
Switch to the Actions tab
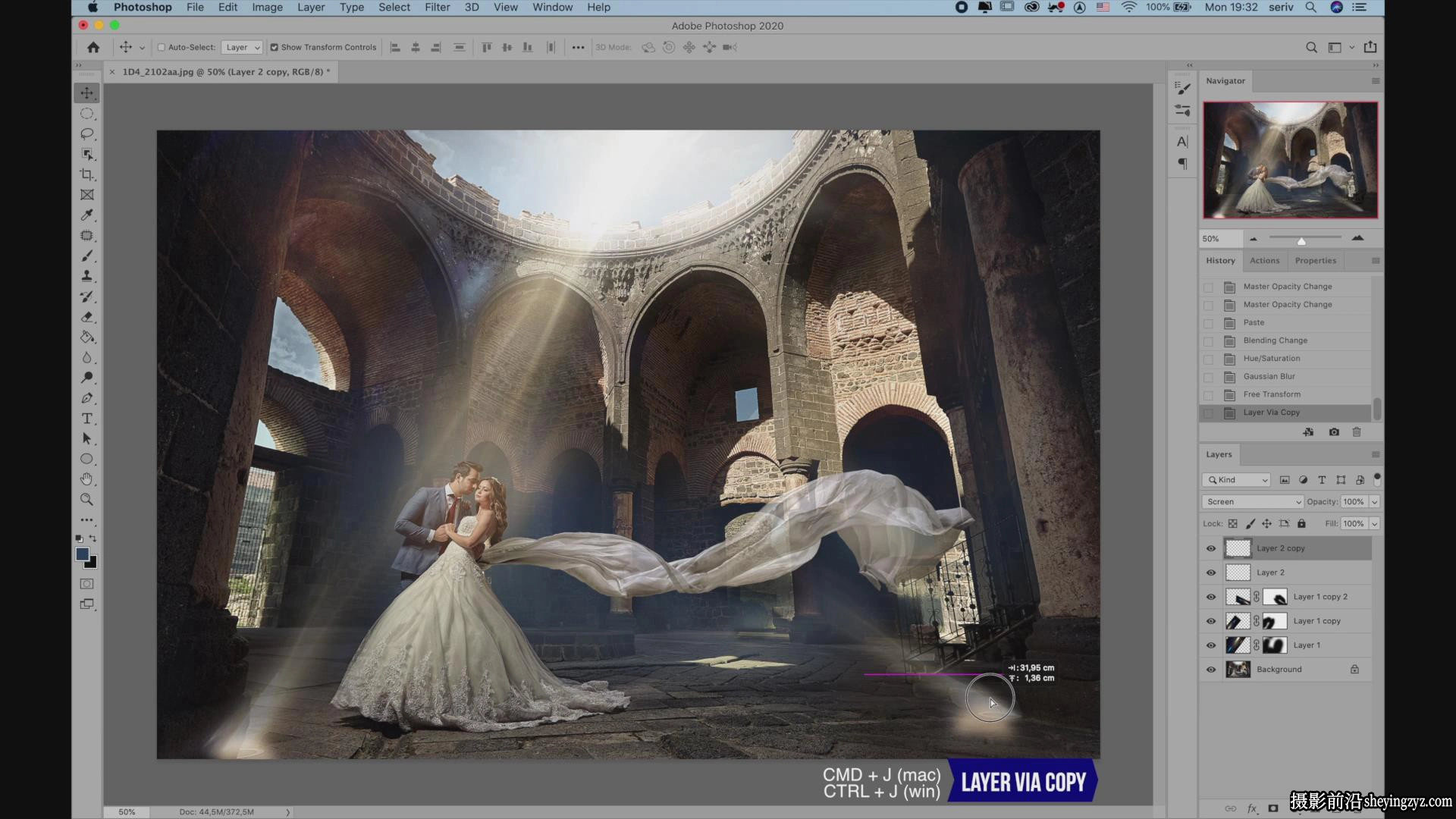point(1265,260)
